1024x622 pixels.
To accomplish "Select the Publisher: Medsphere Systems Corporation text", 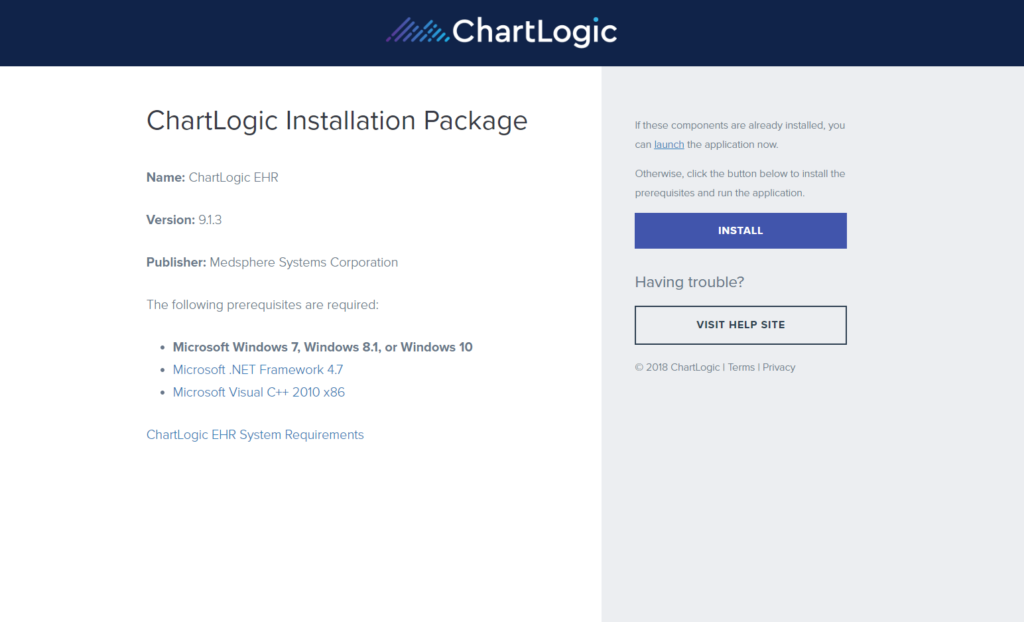I will click(x=272, y=263).
